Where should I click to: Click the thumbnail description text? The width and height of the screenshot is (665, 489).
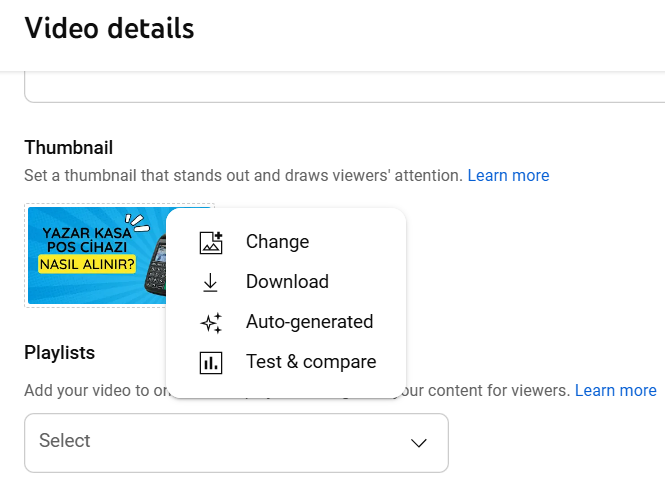tap(243, 176)
